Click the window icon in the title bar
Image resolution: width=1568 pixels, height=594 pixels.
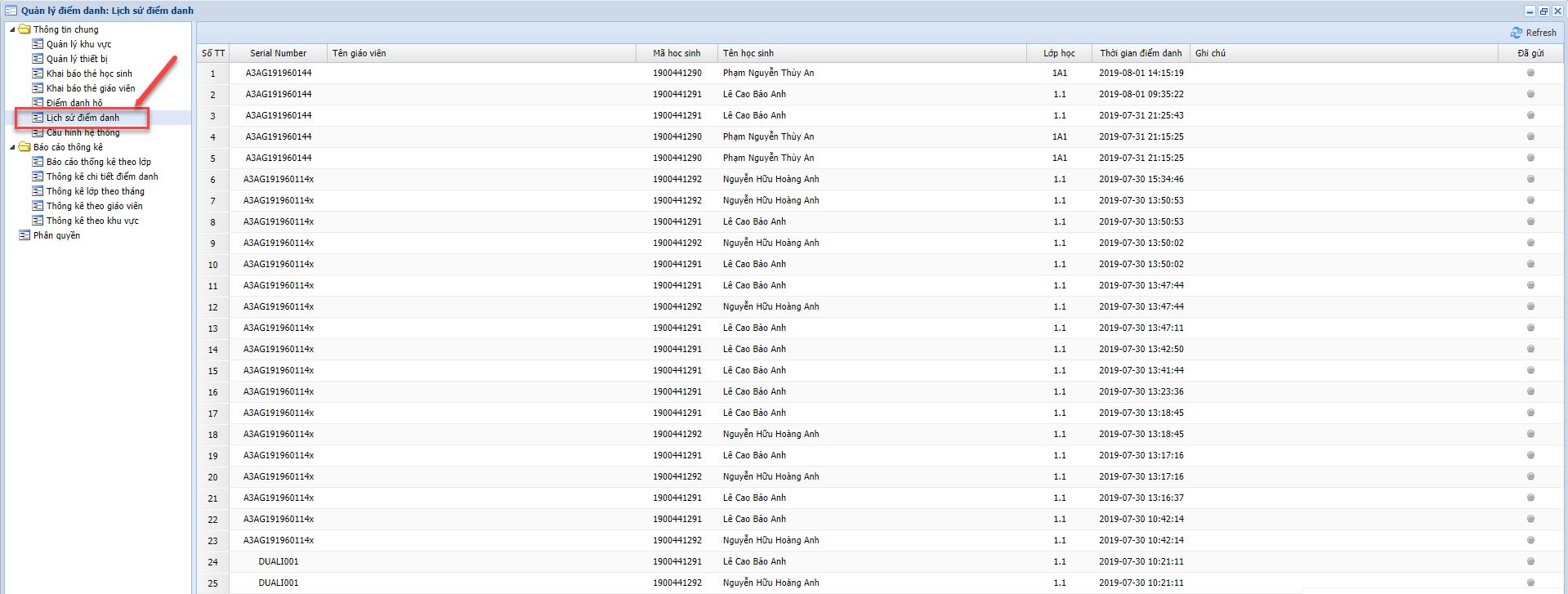pos(11,11)
